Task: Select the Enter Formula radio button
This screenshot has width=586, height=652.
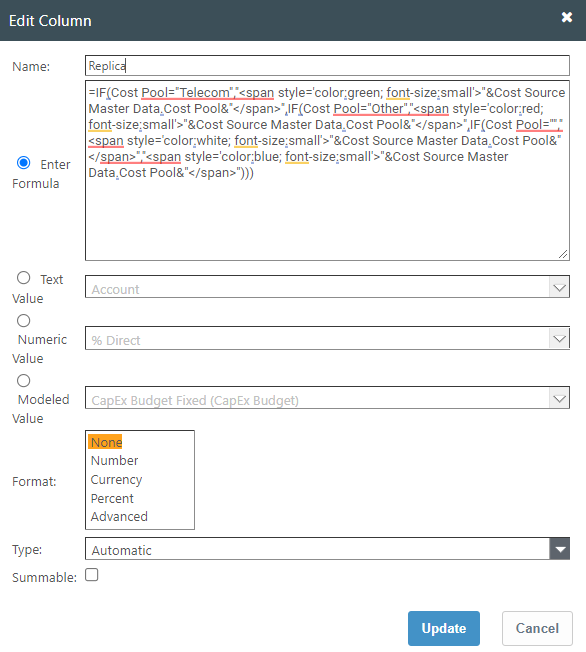Action: click(24, 163)
